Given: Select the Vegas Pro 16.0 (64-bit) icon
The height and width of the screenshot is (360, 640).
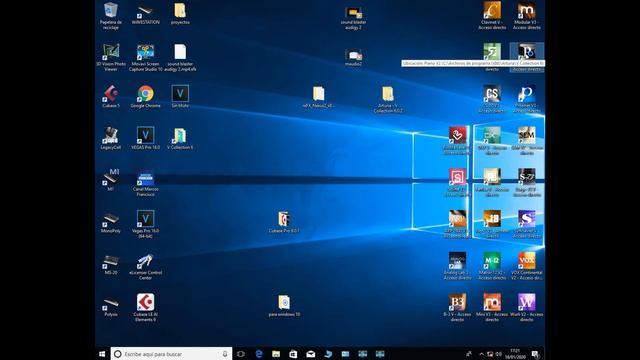Looking at the screenshot, I should (145, 224).
